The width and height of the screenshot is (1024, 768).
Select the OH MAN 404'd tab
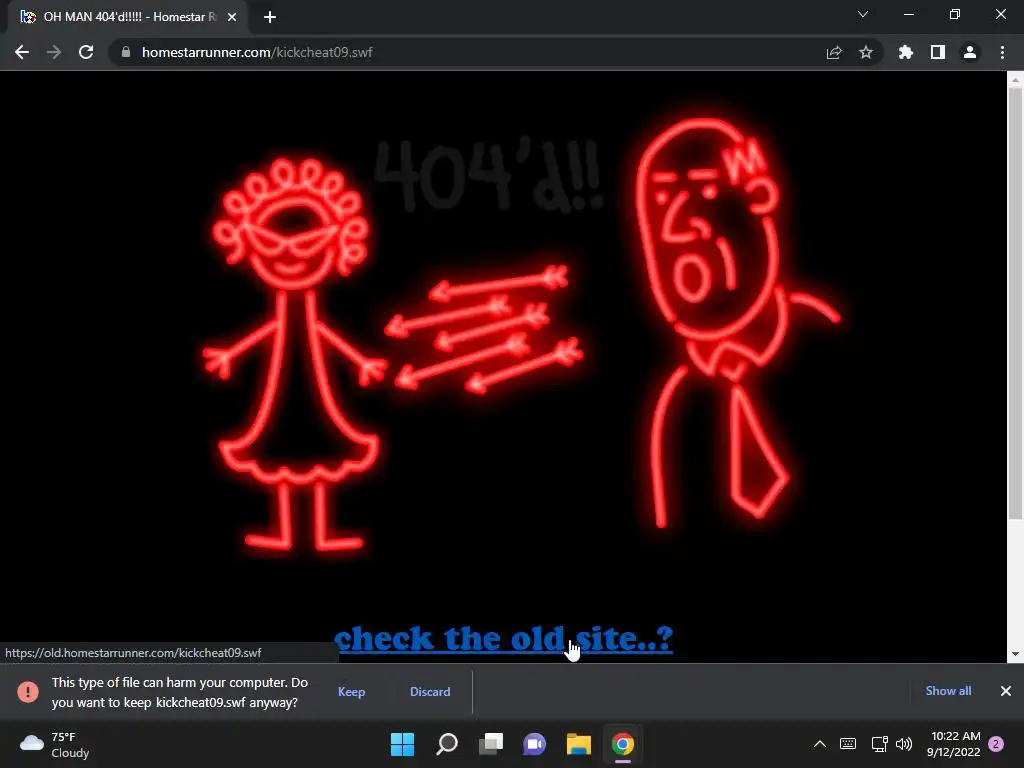tap(127, 17)
